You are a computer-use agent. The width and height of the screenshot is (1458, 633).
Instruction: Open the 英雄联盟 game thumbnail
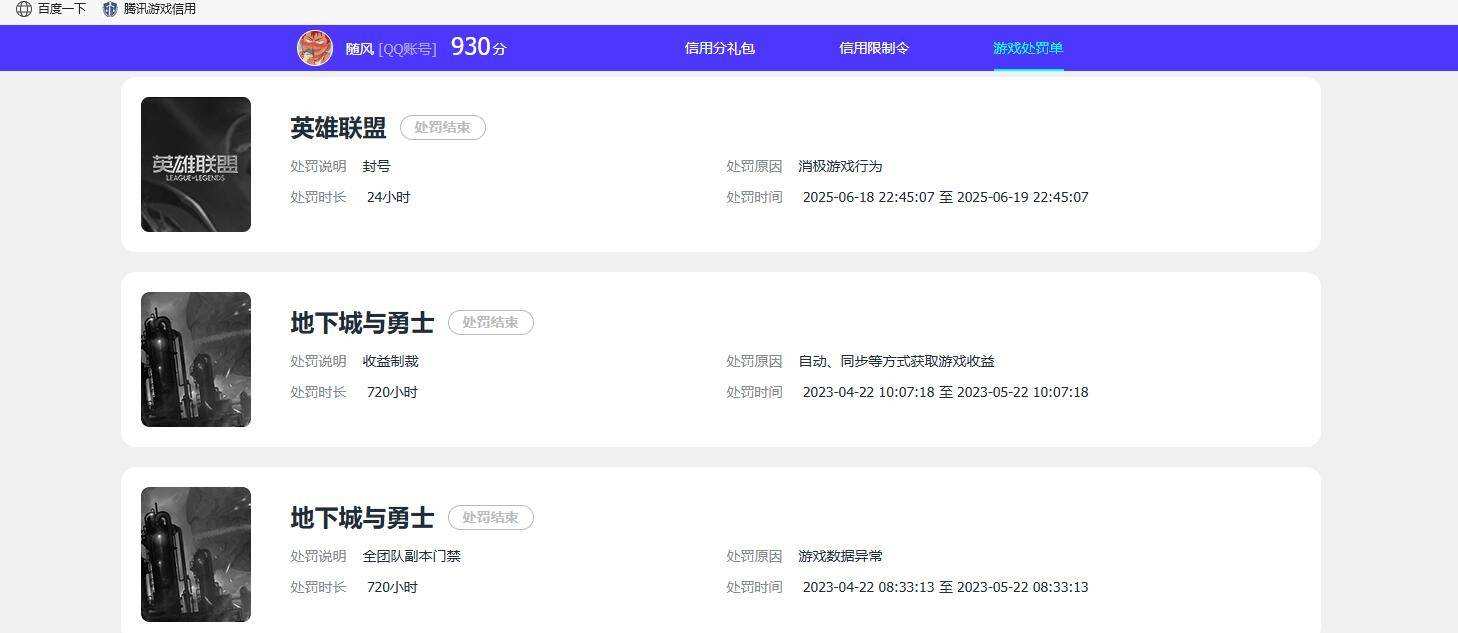(196, 164)
